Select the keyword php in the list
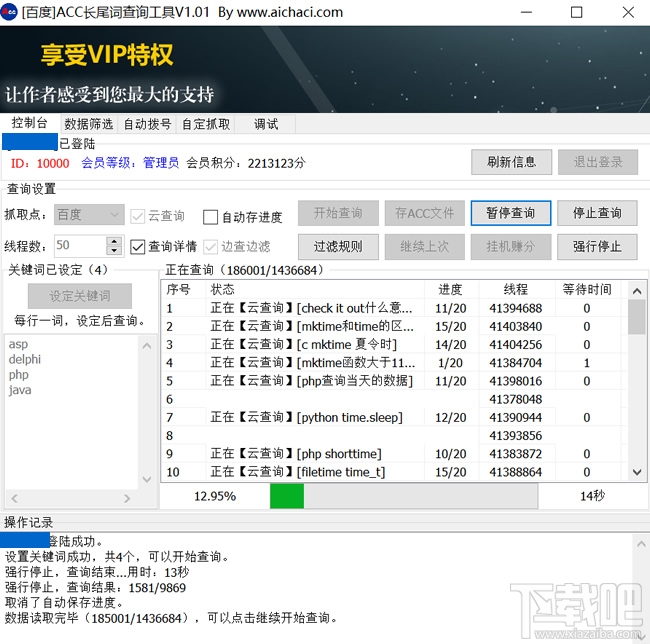The width and height of the screenshot is (650, 644). [19, 375]
